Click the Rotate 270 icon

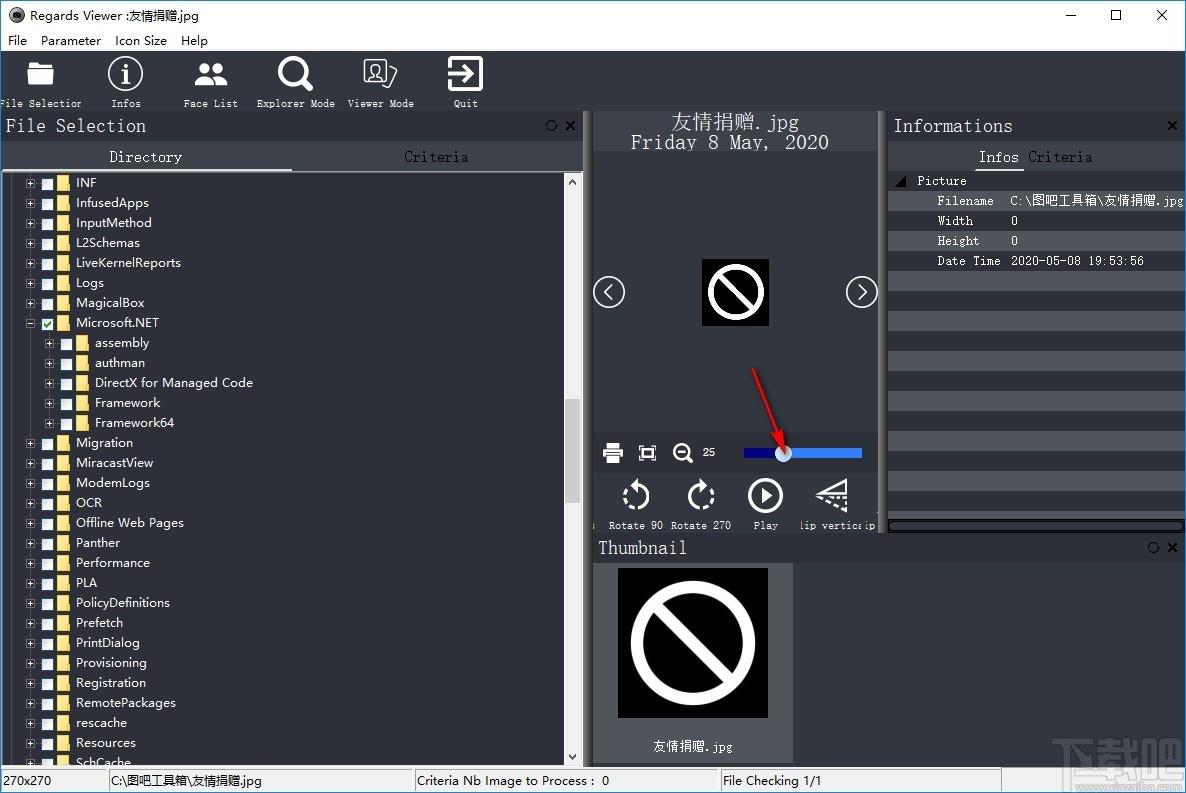701,496
